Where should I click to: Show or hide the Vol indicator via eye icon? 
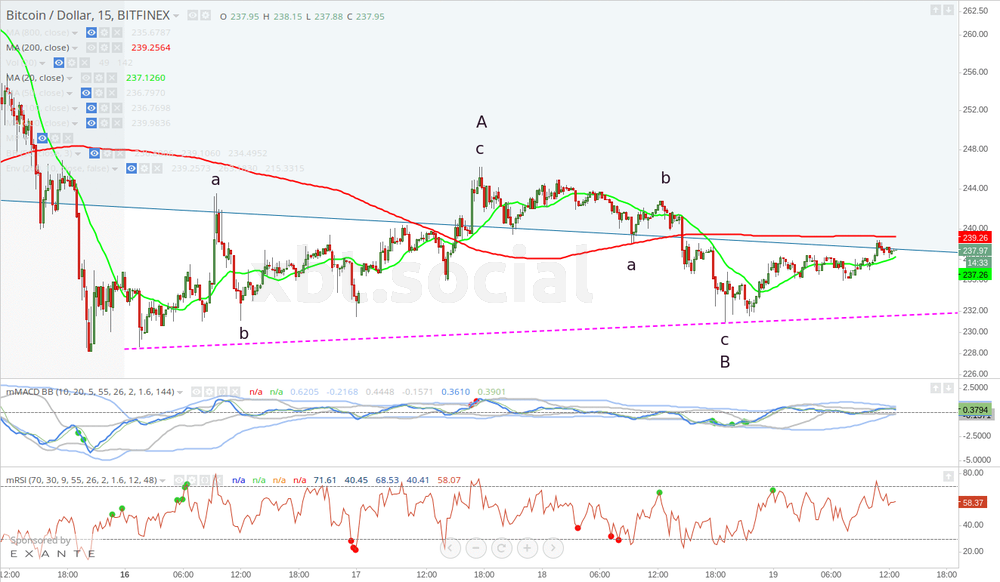[59, 62]
